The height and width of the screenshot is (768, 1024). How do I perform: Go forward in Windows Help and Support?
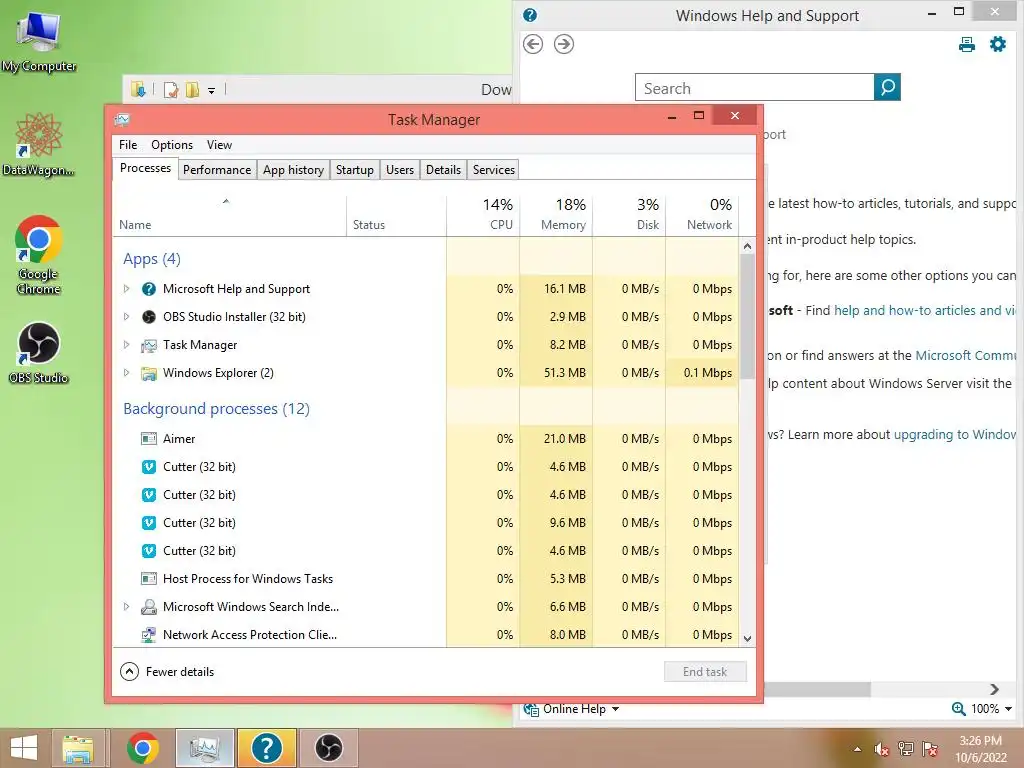(x=564, y=44)
